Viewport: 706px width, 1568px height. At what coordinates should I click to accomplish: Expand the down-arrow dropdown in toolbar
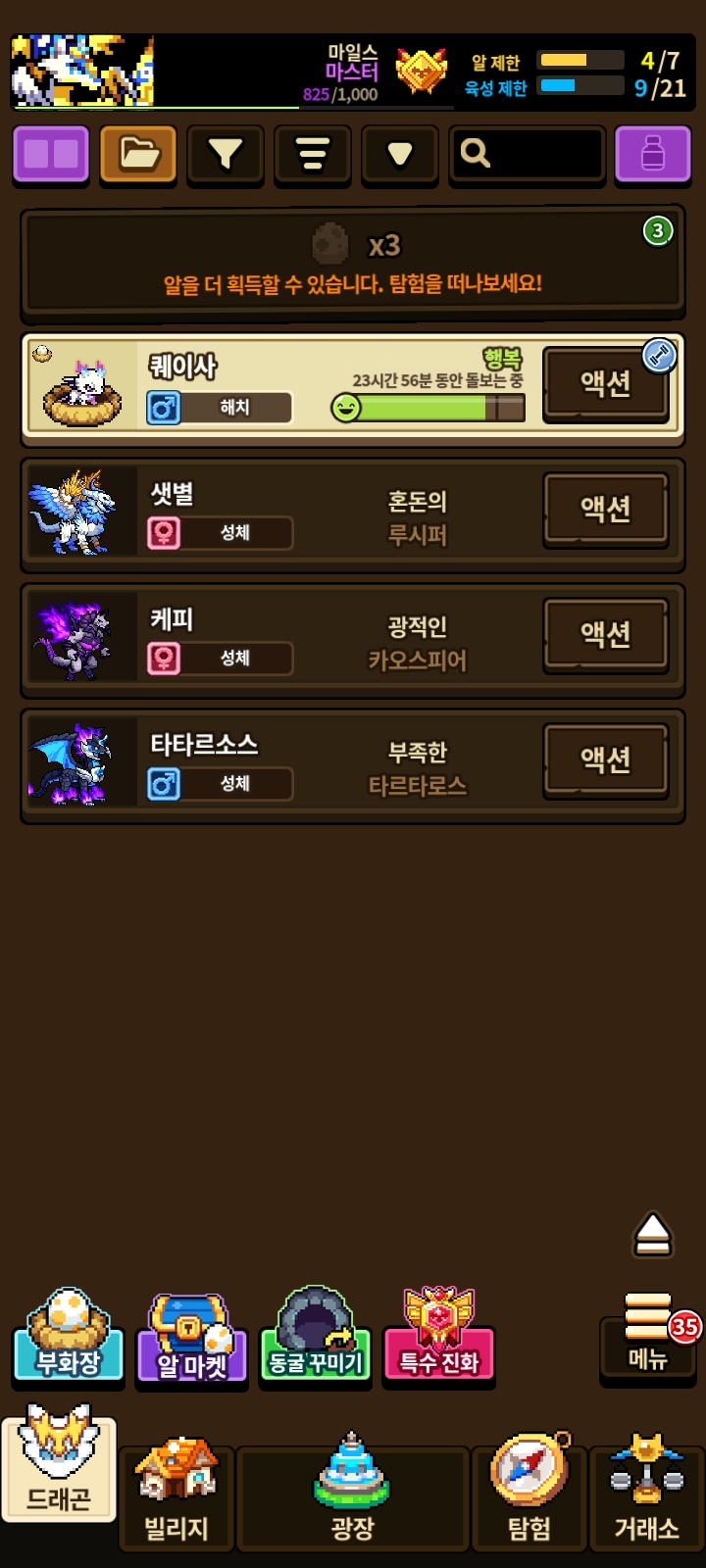click(x=399, y=155)
